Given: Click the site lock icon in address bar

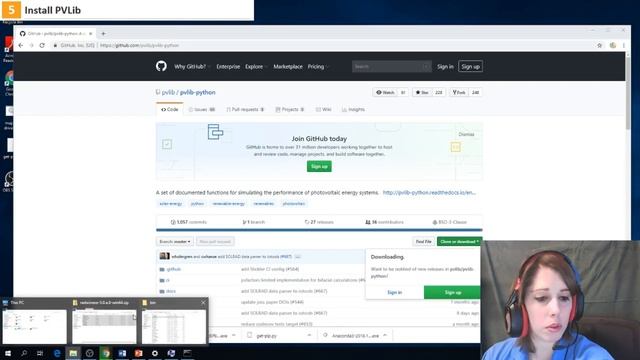Looking at the screenshot, I should [55, 45].
